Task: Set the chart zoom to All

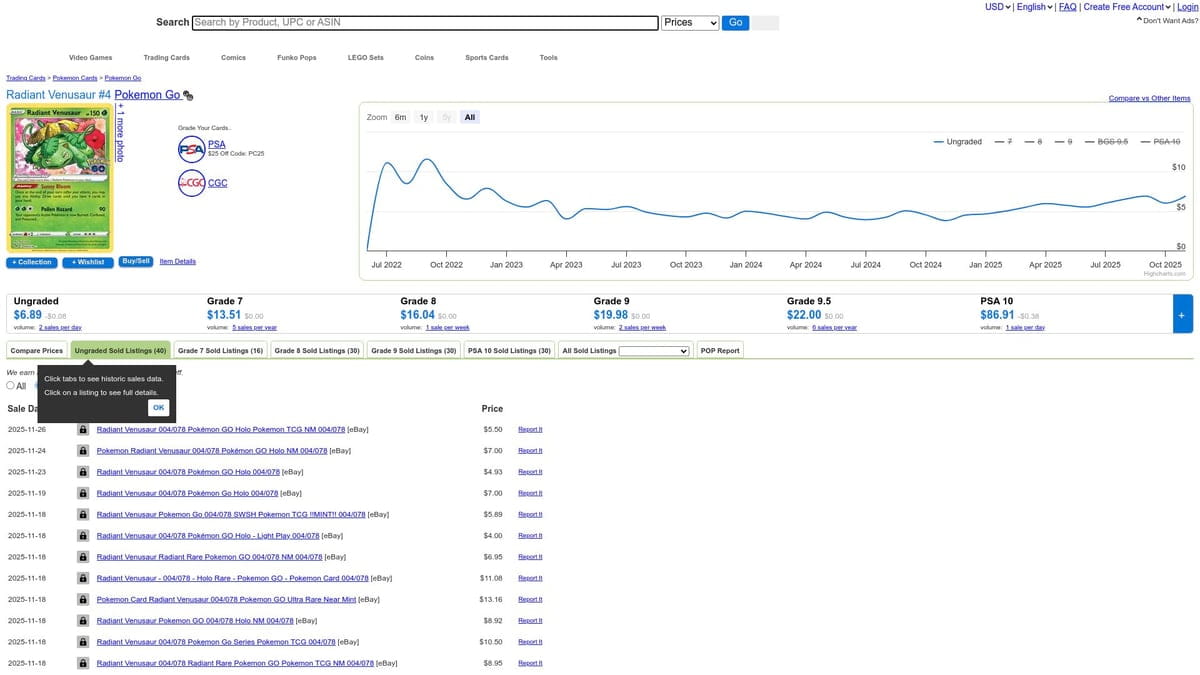Action: [x=470, y=117]
